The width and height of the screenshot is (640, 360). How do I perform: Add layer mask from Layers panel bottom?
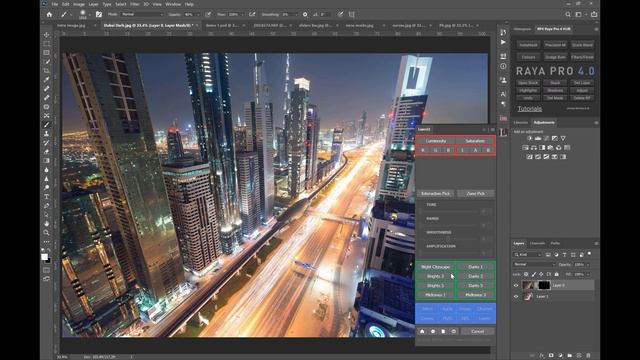(x=551, y=356)
